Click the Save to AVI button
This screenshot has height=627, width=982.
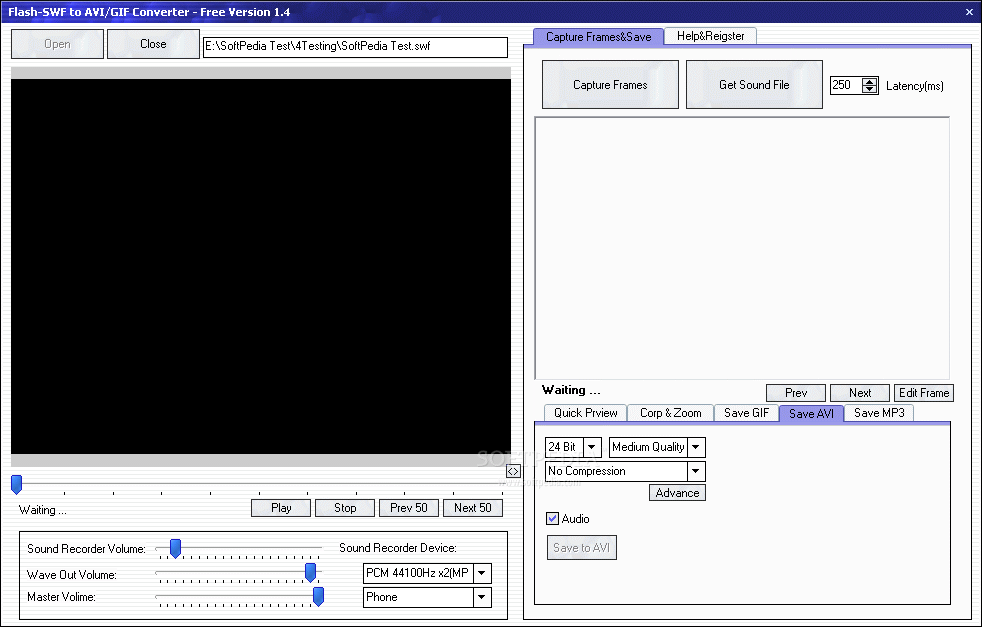(x=581, y=547)
